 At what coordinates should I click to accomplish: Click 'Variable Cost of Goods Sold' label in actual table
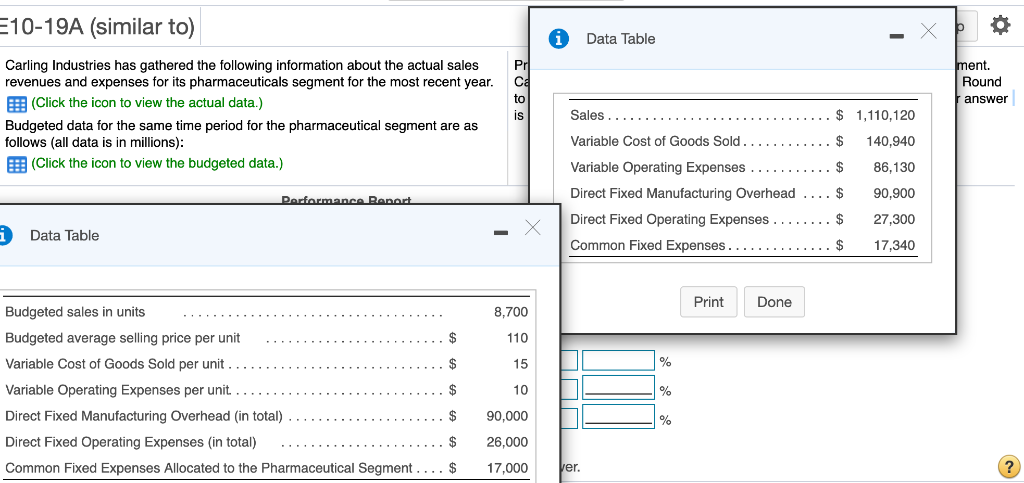pos(655,142)
